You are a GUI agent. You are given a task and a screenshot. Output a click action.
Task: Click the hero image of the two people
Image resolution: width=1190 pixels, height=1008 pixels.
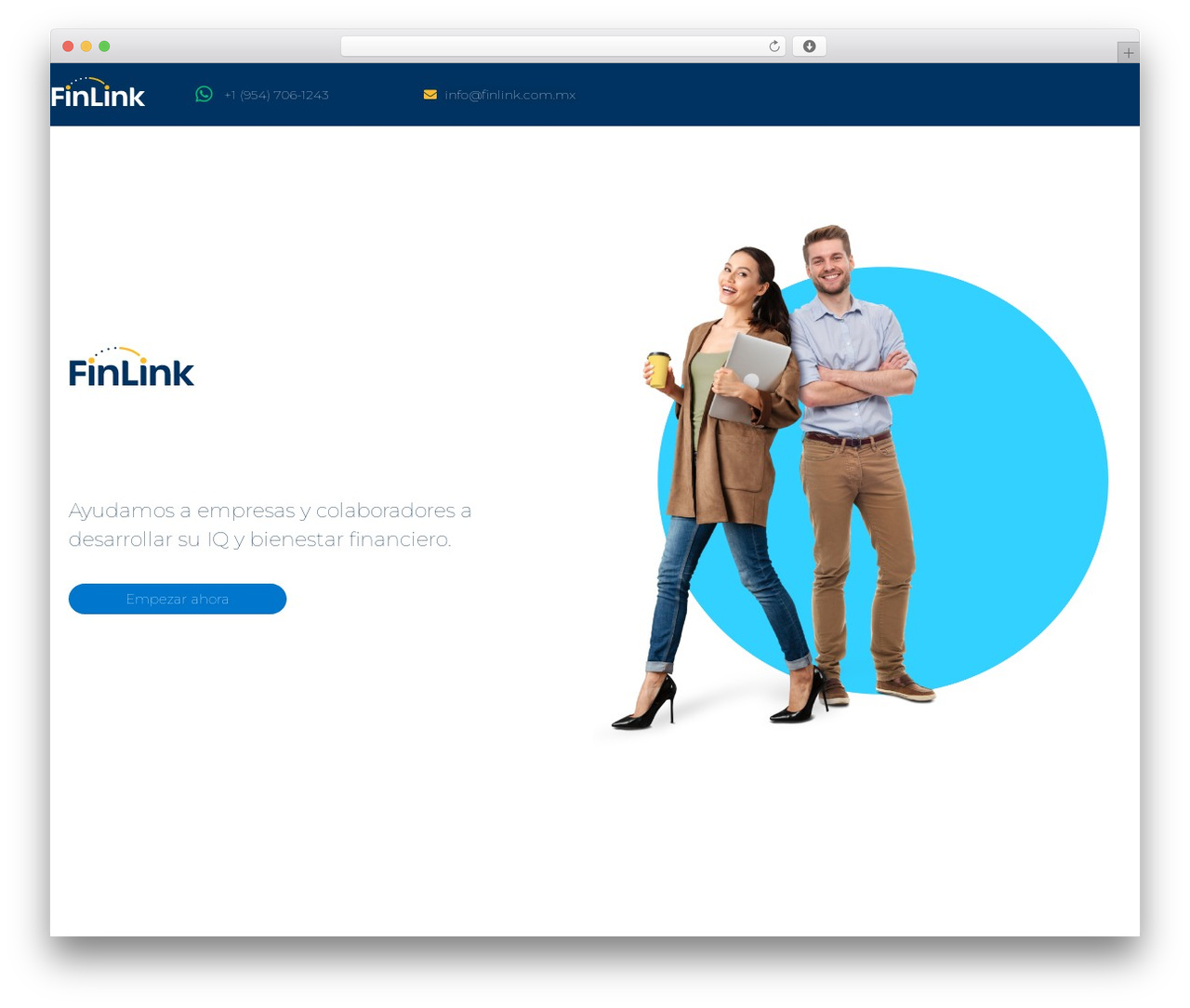click(x=851, y=479)
